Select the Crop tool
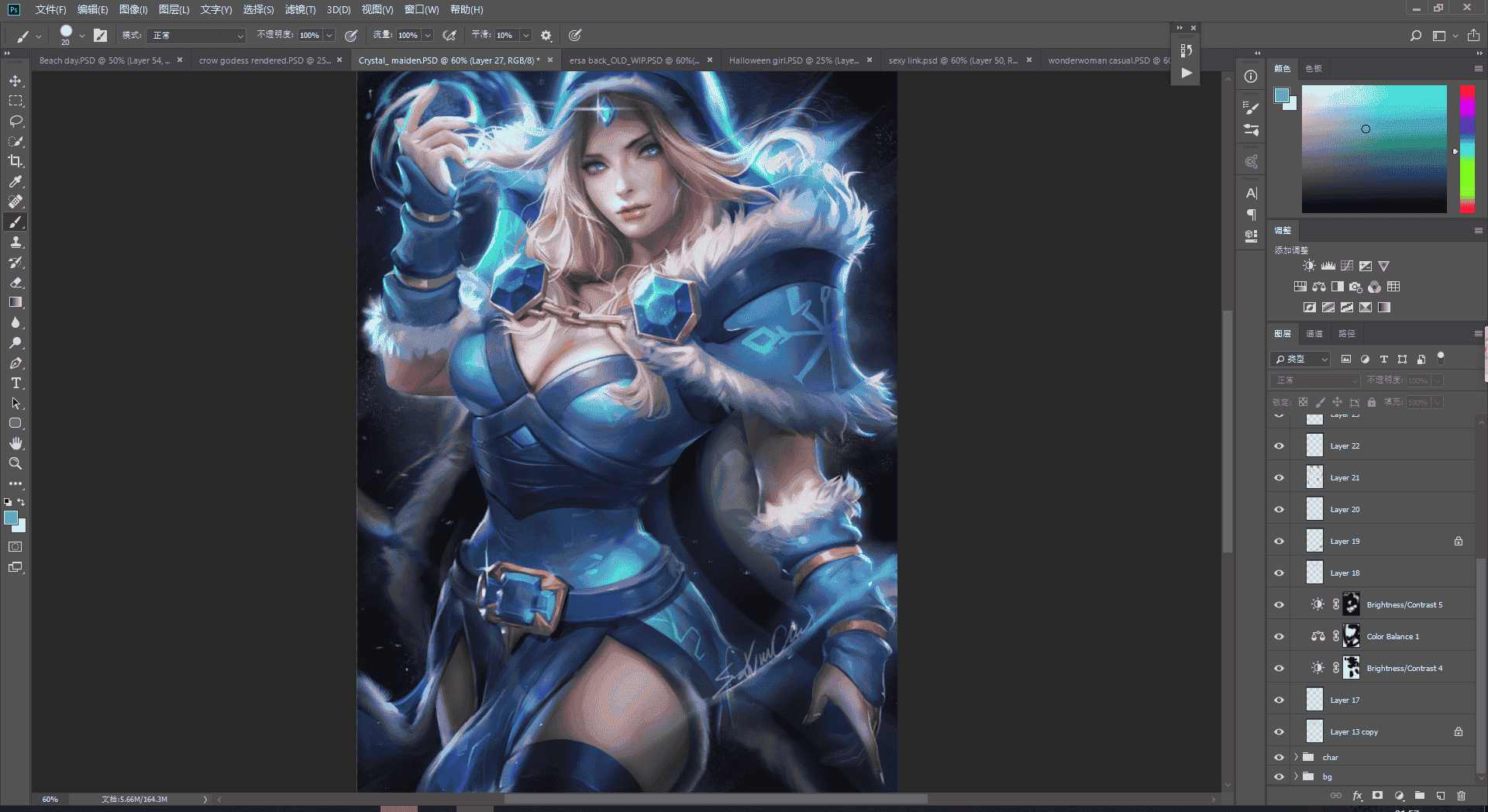 click(15, 161)
